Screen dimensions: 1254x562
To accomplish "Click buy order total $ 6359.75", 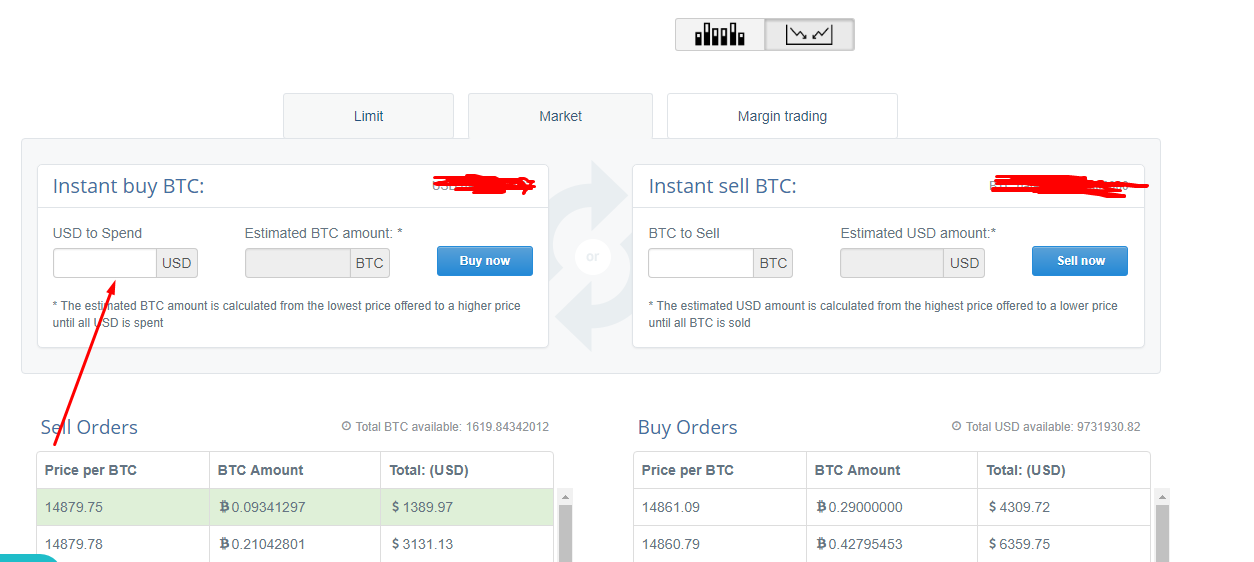I will [1019, 544].
